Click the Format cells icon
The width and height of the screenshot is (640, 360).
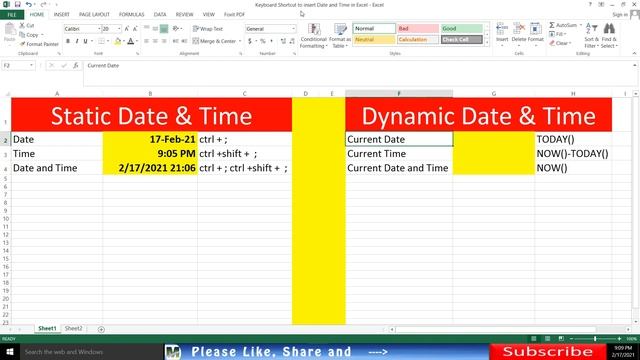[535, 29]
